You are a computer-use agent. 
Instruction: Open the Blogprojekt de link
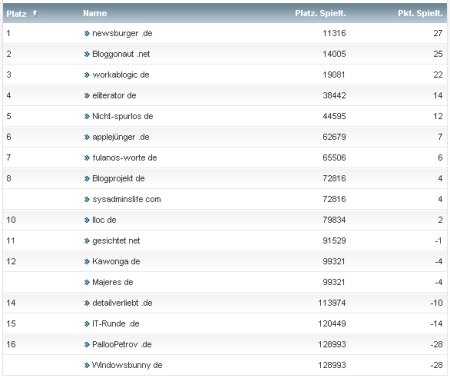tap(118, 178)
